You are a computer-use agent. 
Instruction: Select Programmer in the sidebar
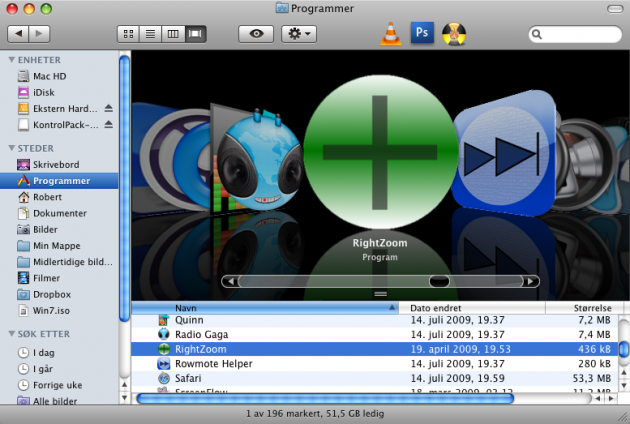pos(59,181)
